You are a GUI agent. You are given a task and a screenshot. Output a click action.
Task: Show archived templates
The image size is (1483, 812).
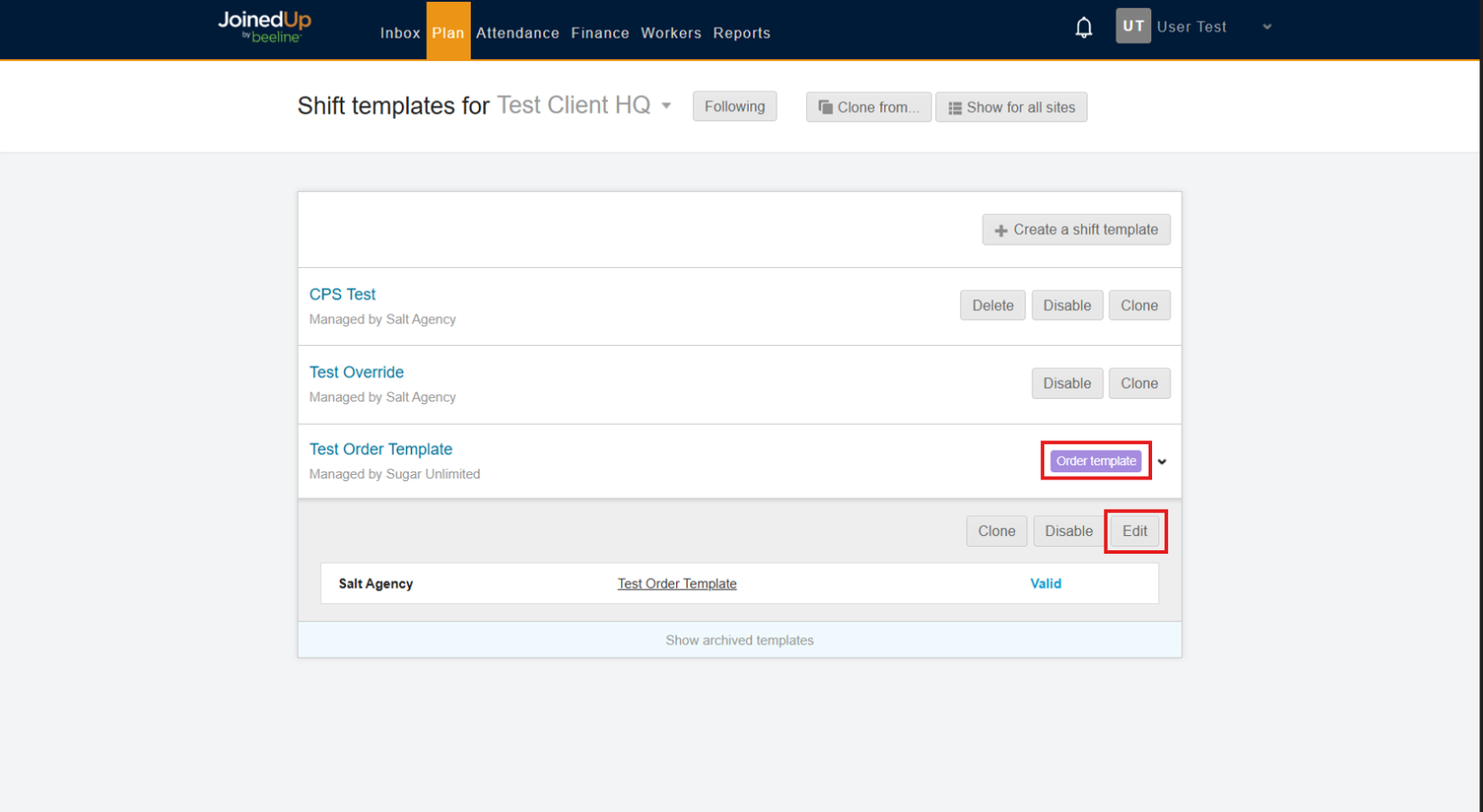740,640
